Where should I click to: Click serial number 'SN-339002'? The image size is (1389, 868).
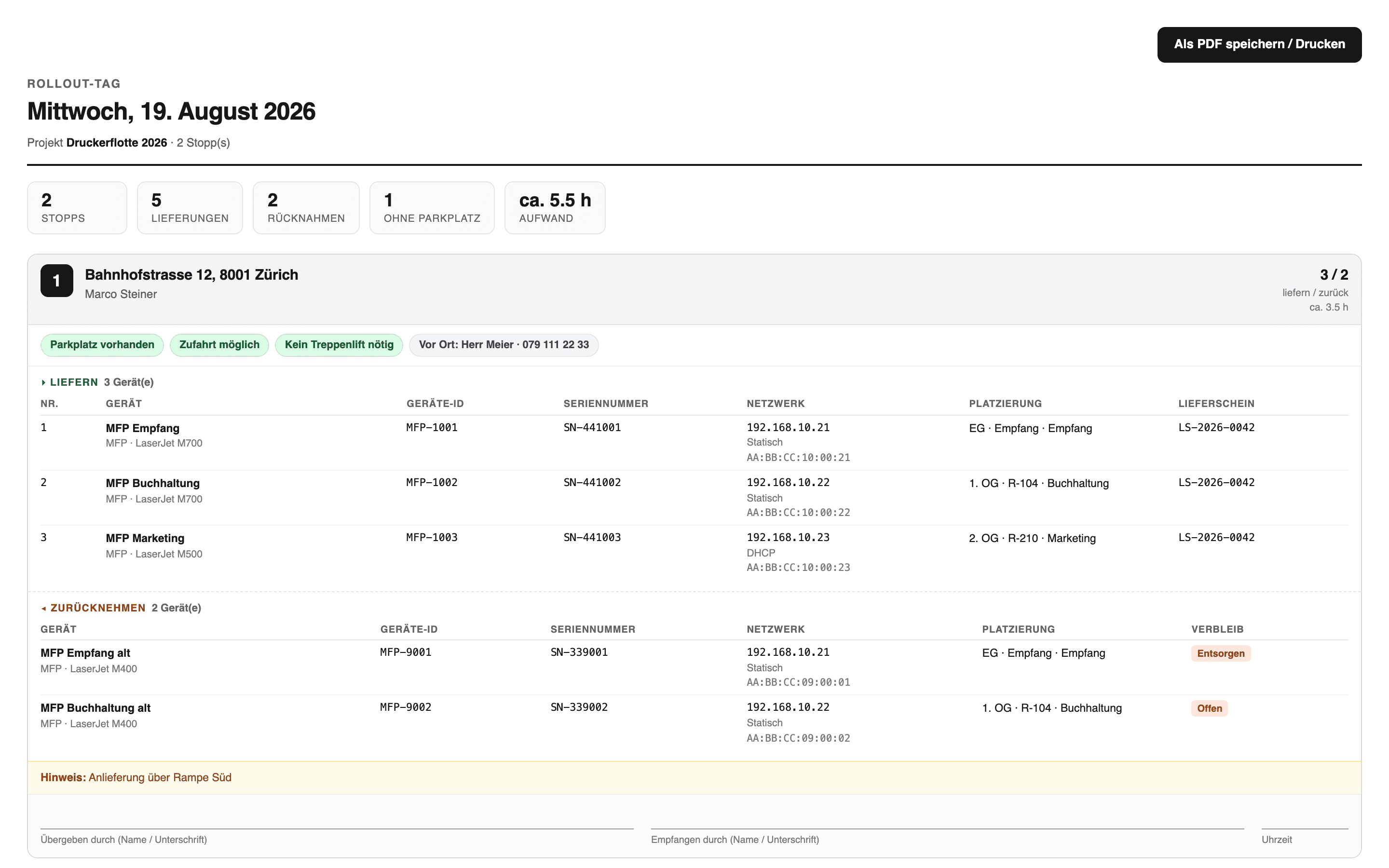579,708
